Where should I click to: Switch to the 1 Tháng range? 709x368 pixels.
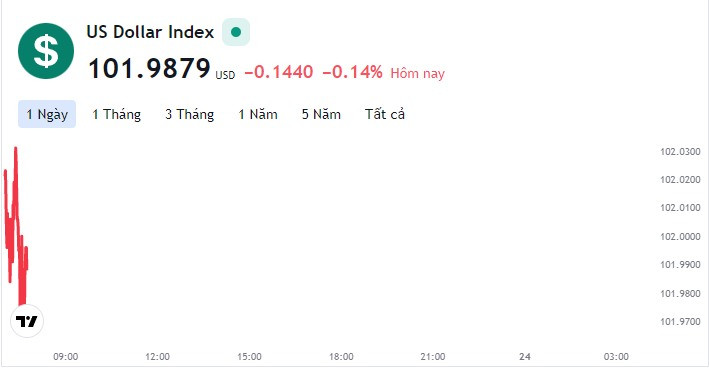click(117, 114)
